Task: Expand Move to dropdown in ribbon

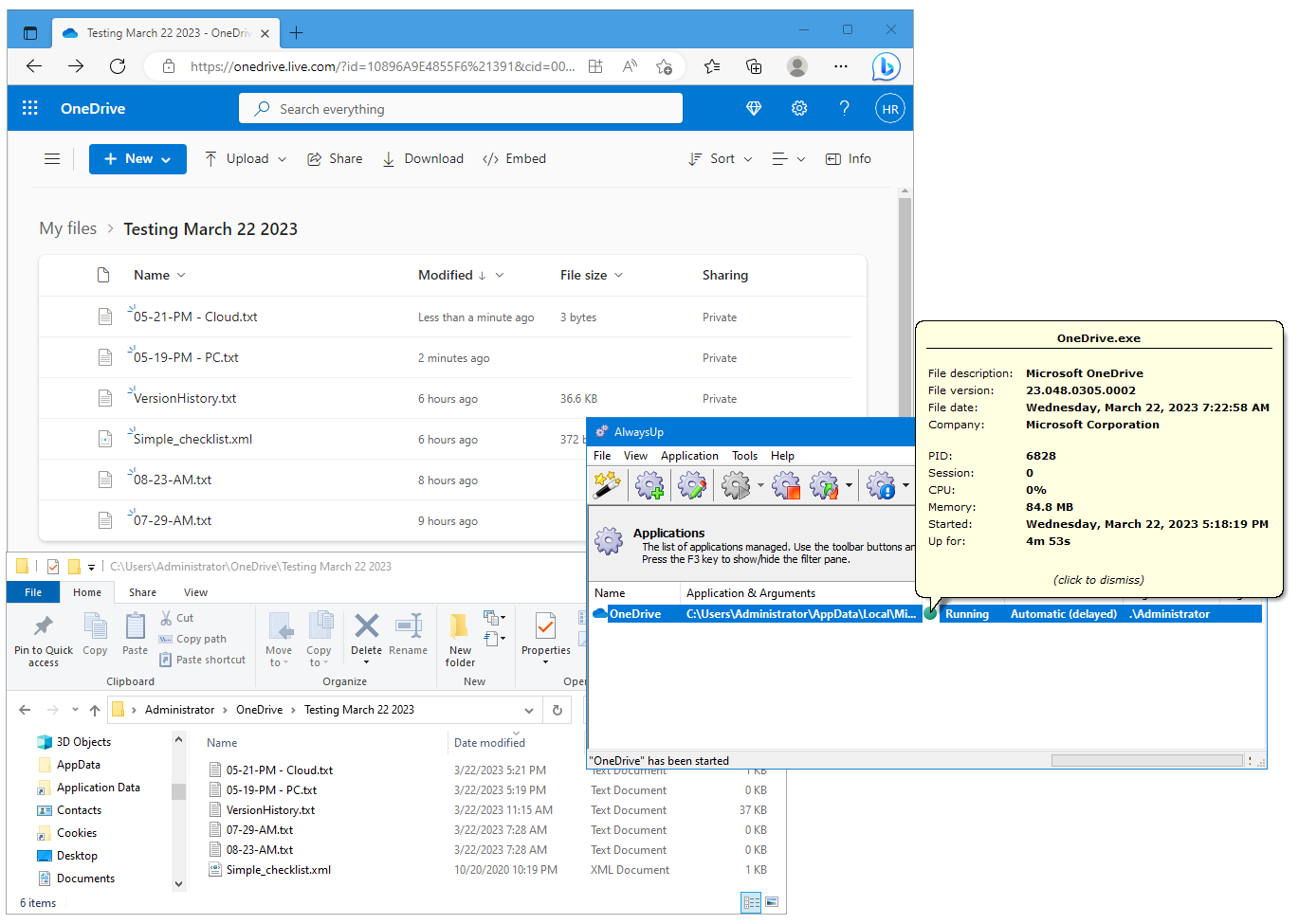Action: (279, 657)
